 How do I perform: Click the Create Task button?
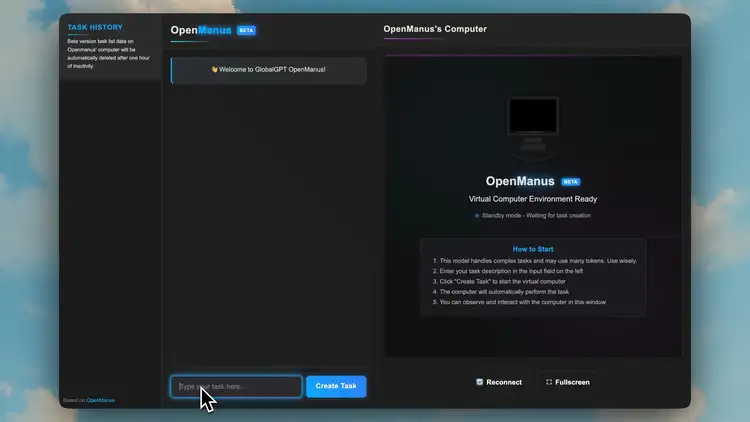pos(336,386)
